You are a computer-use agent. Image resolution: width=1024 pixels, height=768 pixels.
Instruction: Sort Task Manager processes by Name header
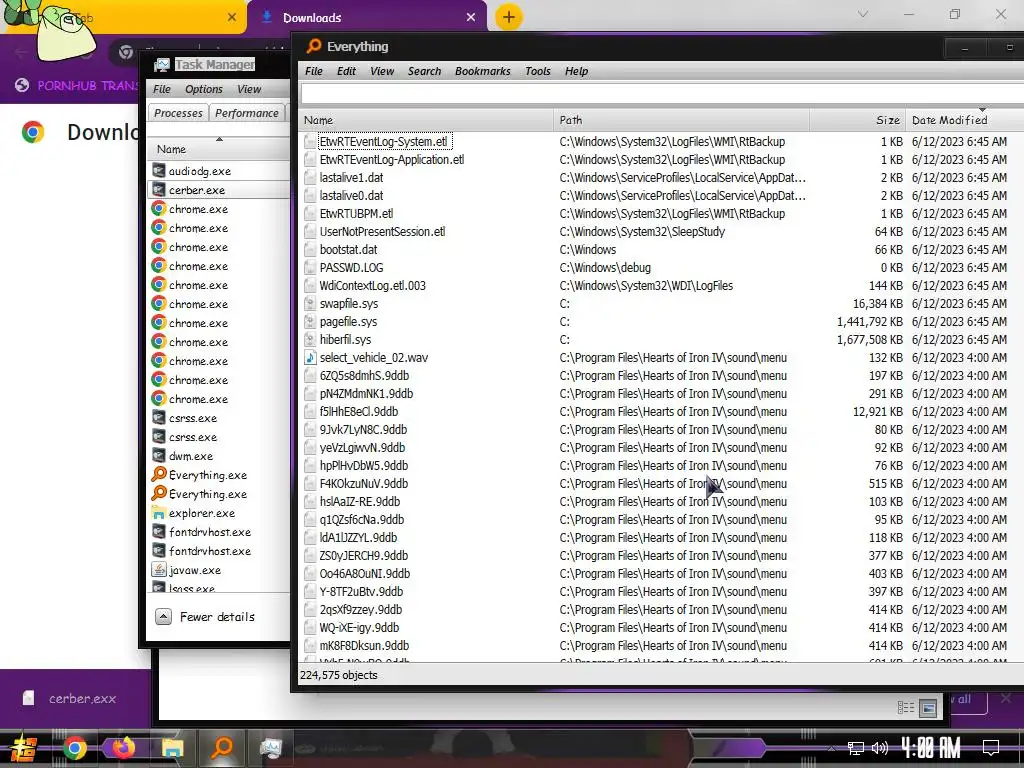[219, 149]
